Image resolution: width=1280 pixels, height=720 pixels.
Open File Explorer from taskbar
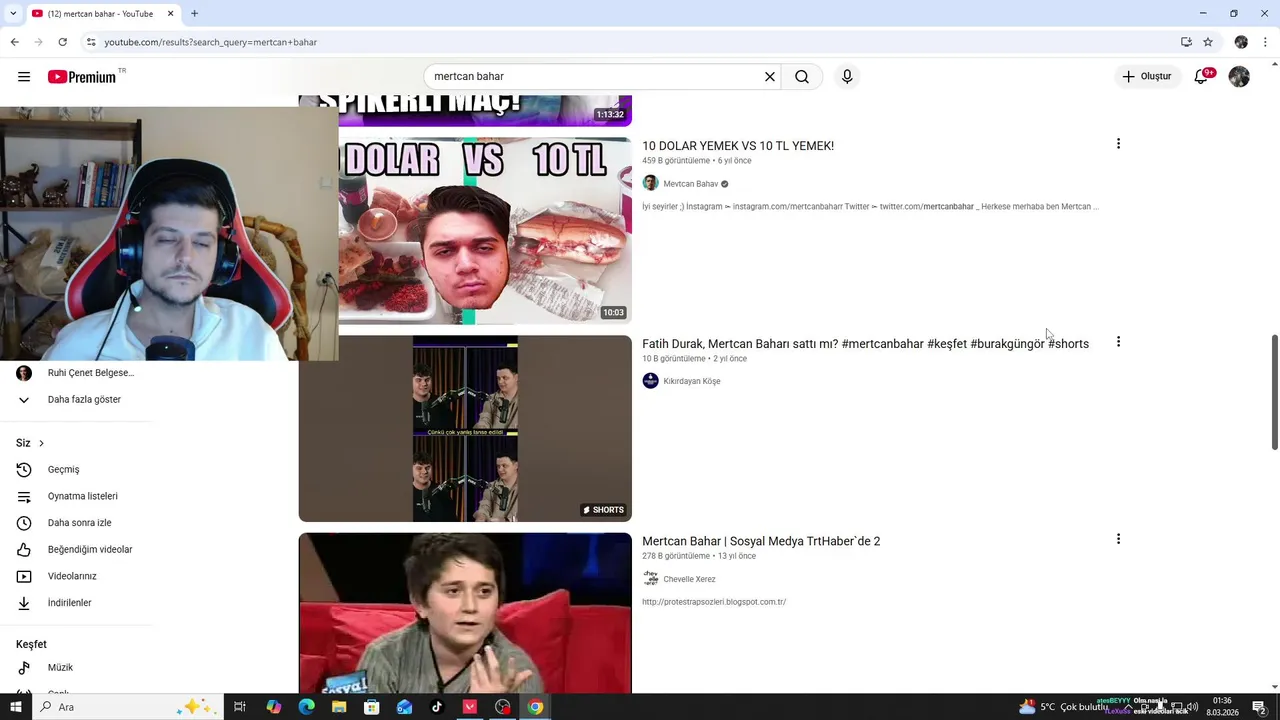(x=339, y=707)
